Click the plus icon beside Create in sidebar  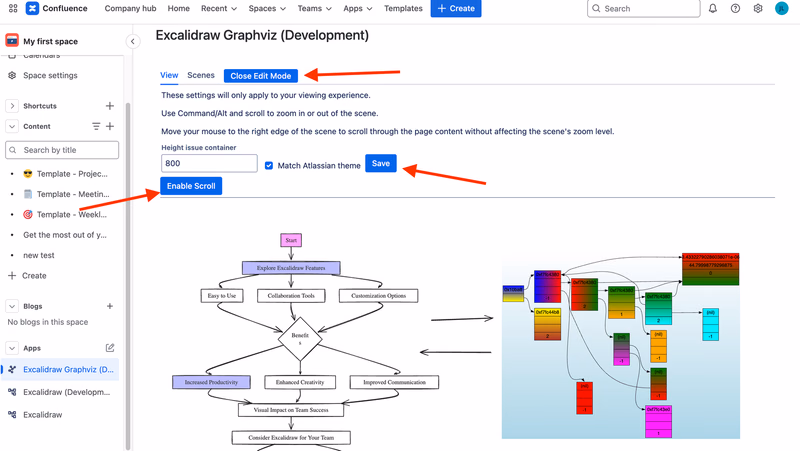pos(12,275)
